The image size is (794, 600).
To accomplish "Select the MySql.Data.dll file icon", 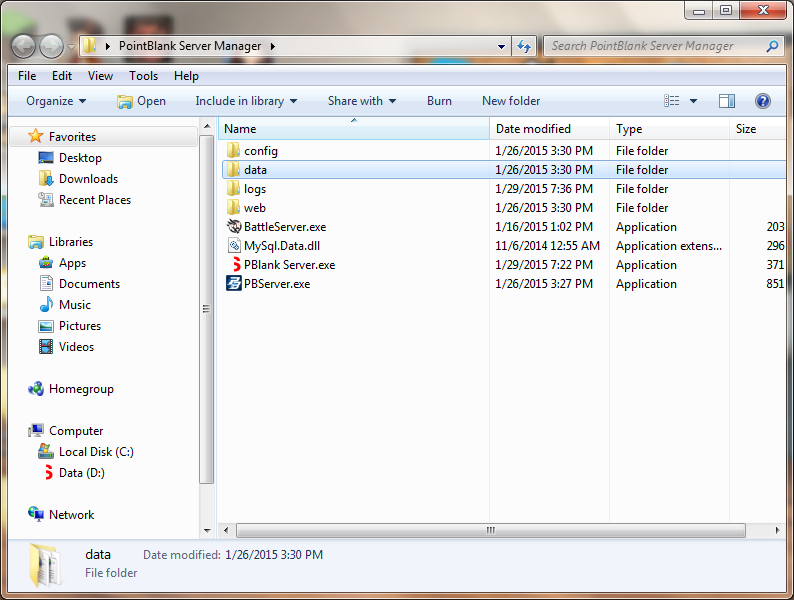I will (234, 246).
